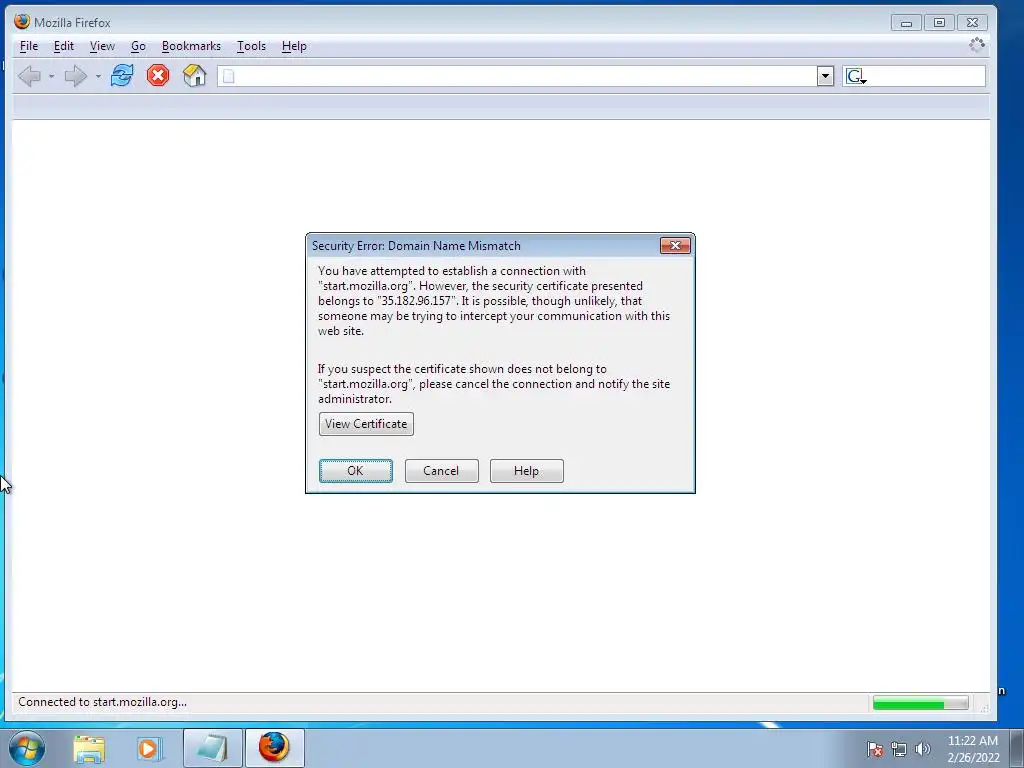
Task: Cancel the connection in the dialog
Action: [441, 471]
